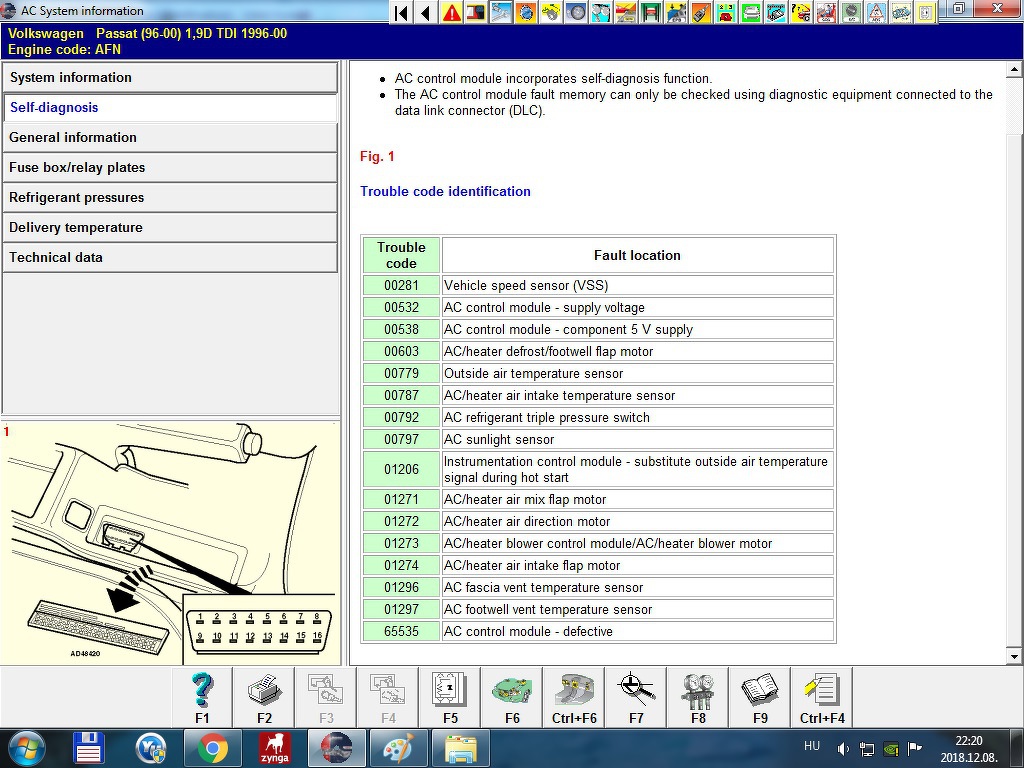Open the crossed wrenches toolbar icon
The width and height of the screenshot is (1024, 768).
click(501, 12)
